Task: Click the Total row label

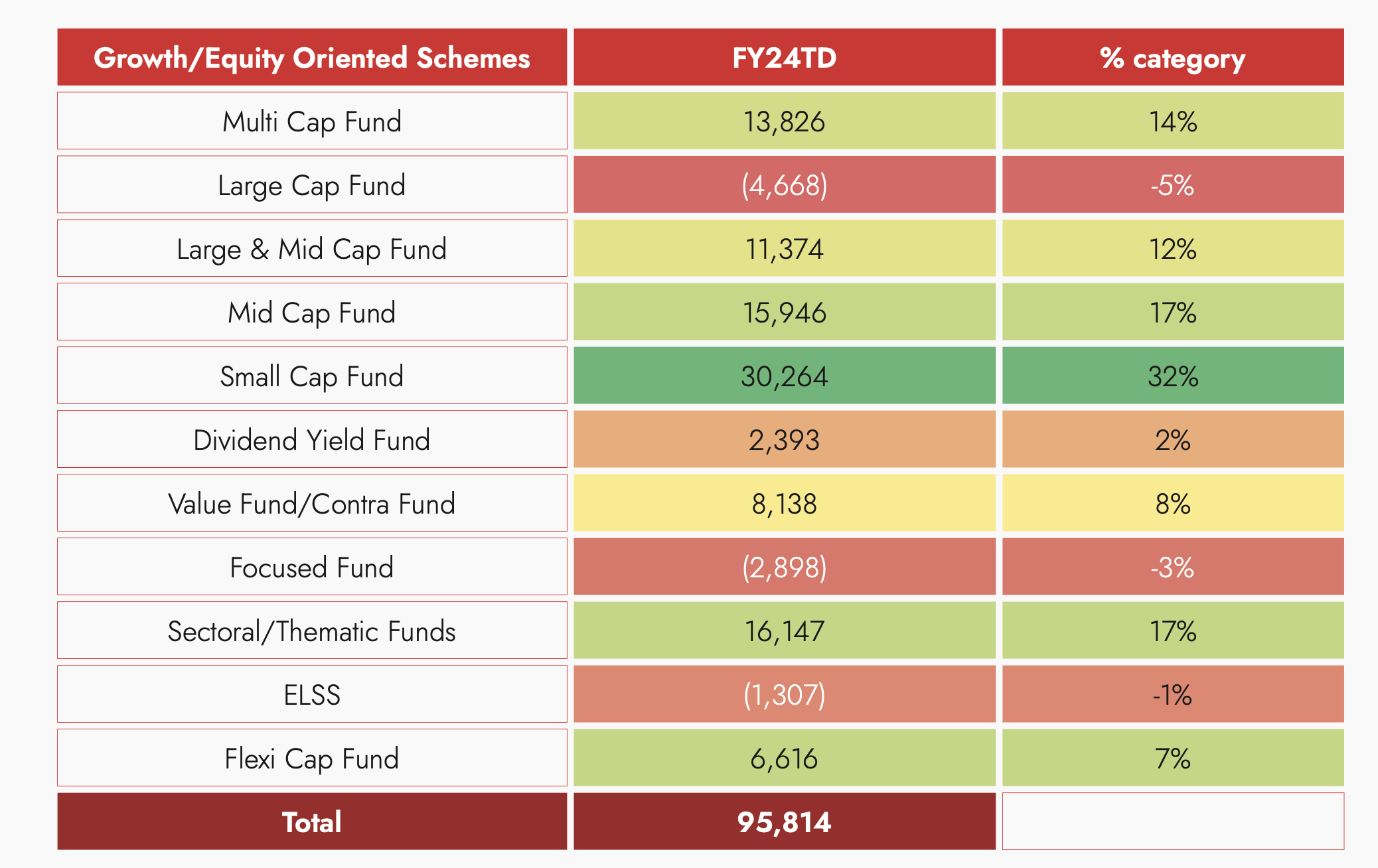Action: [x=312, y=822]
